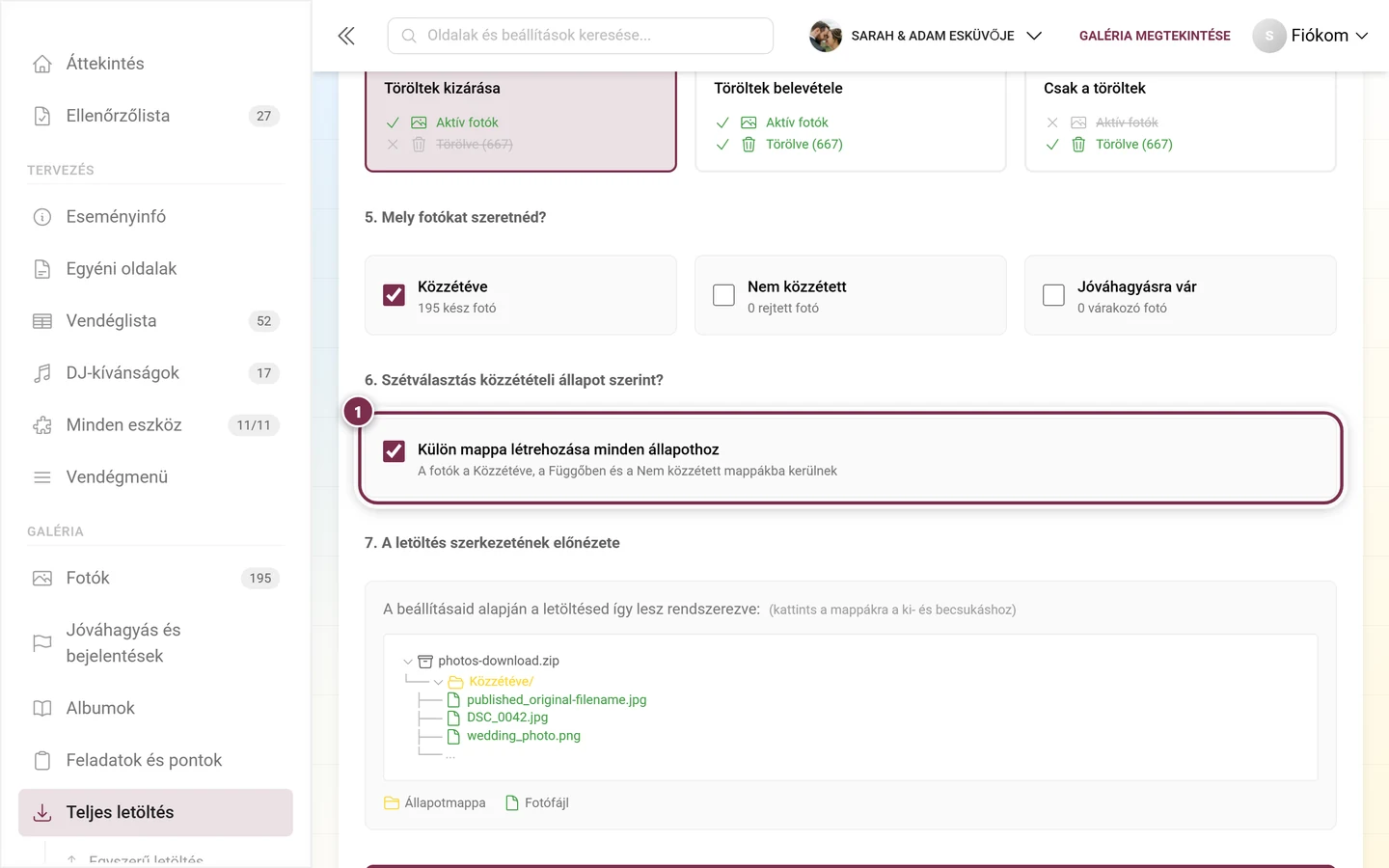Screen dimensions: 1389x868
Task: Open the Eseményinfó sidebar link
Action: point(155,217)
